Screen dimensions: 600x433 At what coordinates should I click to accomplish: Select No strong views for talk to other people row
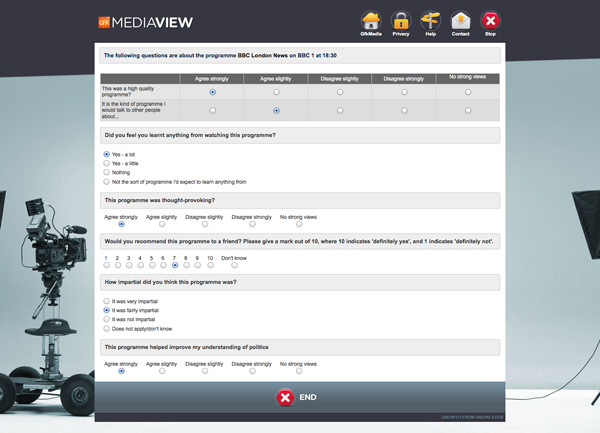pos(468,111)
